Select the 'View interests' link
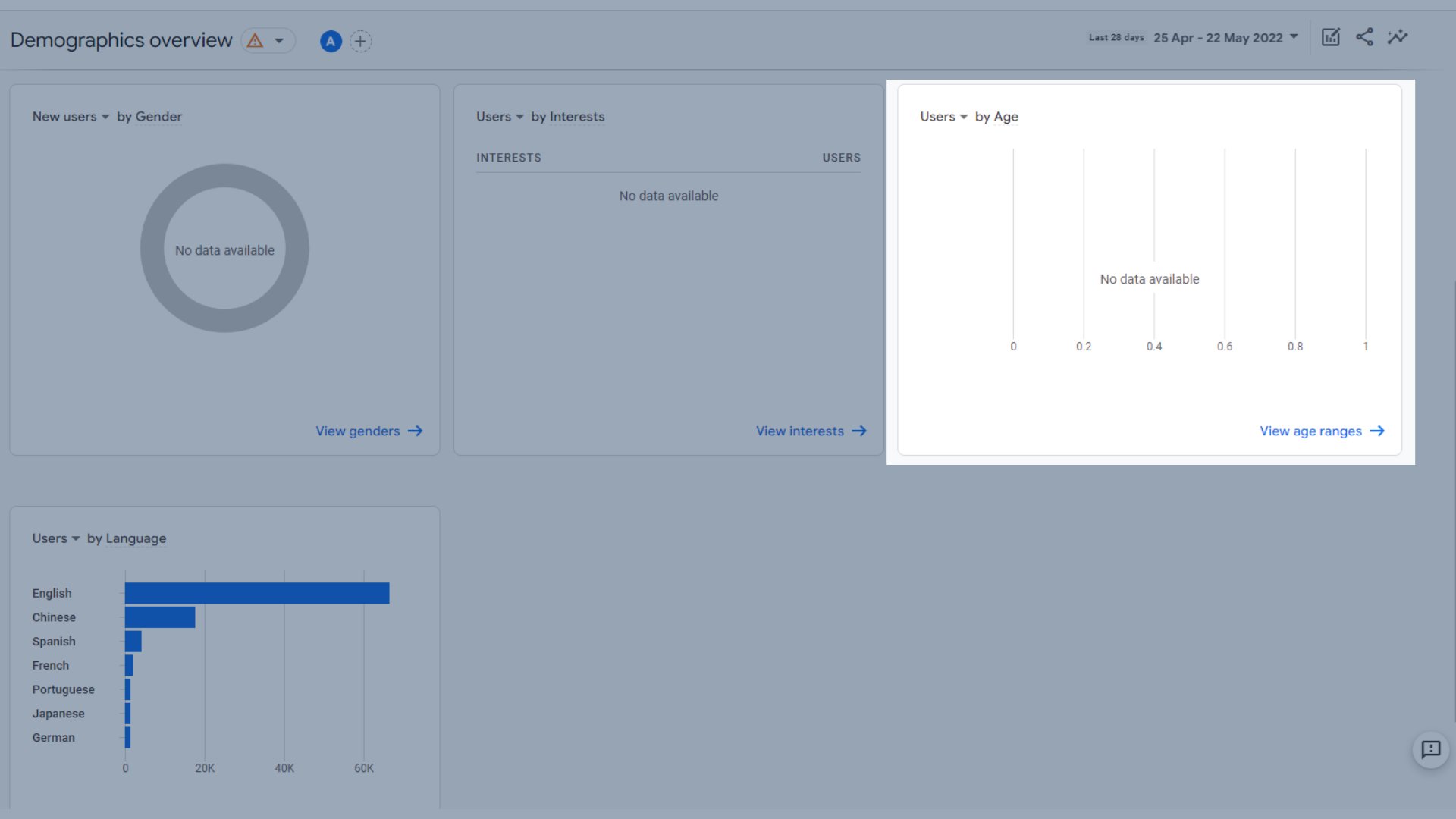1456x819 pixels. coord(811,430)
